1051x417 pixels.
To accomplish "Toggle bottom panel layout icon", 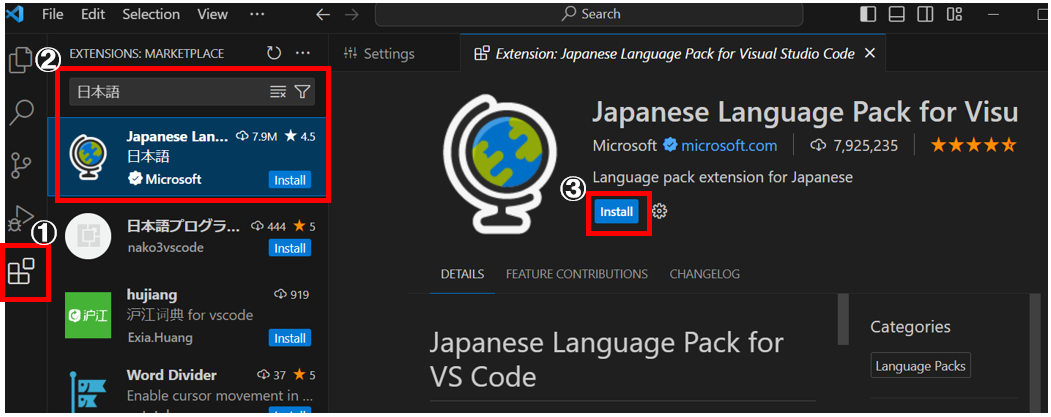I will click(897, 14).
